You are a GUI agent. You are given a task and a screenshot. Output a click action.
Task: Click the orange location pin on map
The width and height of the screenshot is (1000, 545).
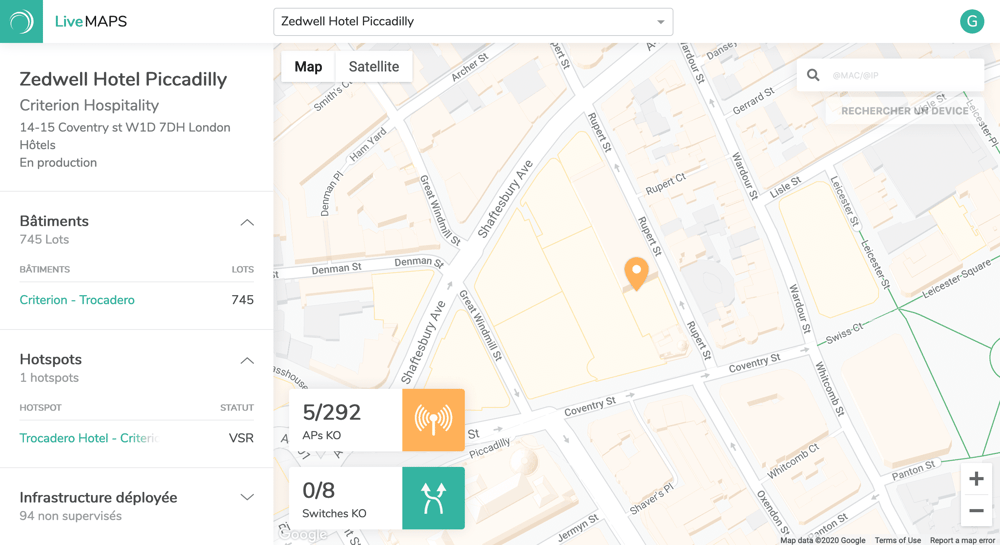(x=636, y=274)
